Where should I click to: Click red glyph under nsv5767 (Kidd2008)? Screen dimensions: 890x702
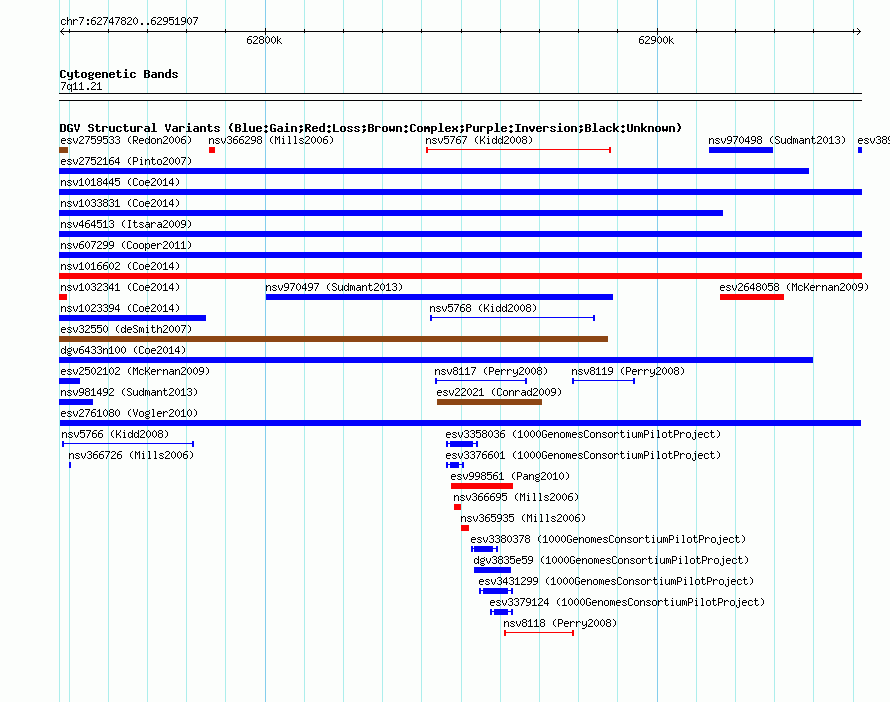(x=518, y=150)
